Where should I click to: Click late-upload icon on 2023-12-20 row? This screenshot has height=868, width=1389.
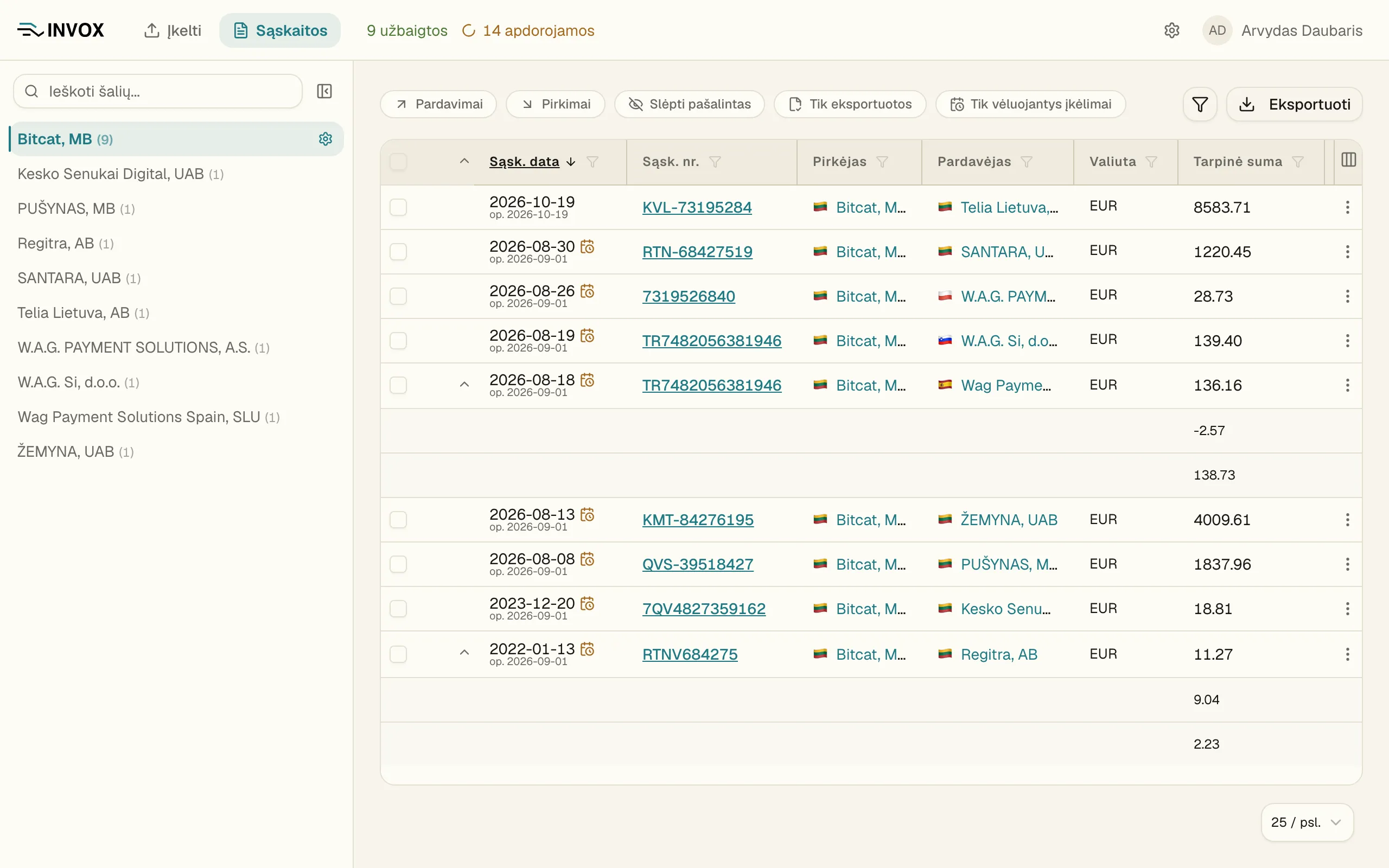coord(587,603)
